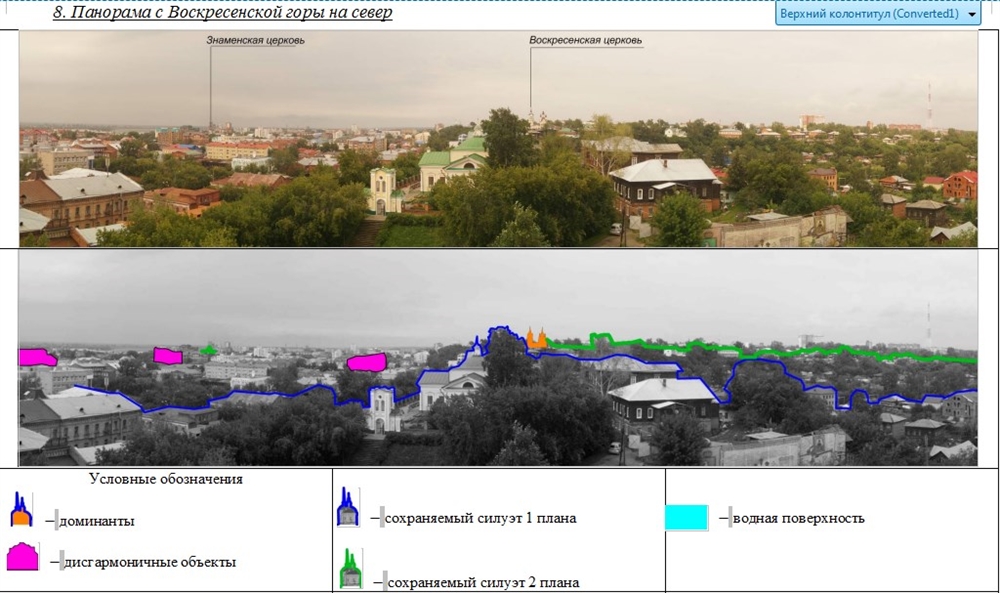This screenshot has width=1000, height=593.
Task: Click the heading Панорама с Воскресенской горы
Action: pyautogui.click(x=222, y=14)
